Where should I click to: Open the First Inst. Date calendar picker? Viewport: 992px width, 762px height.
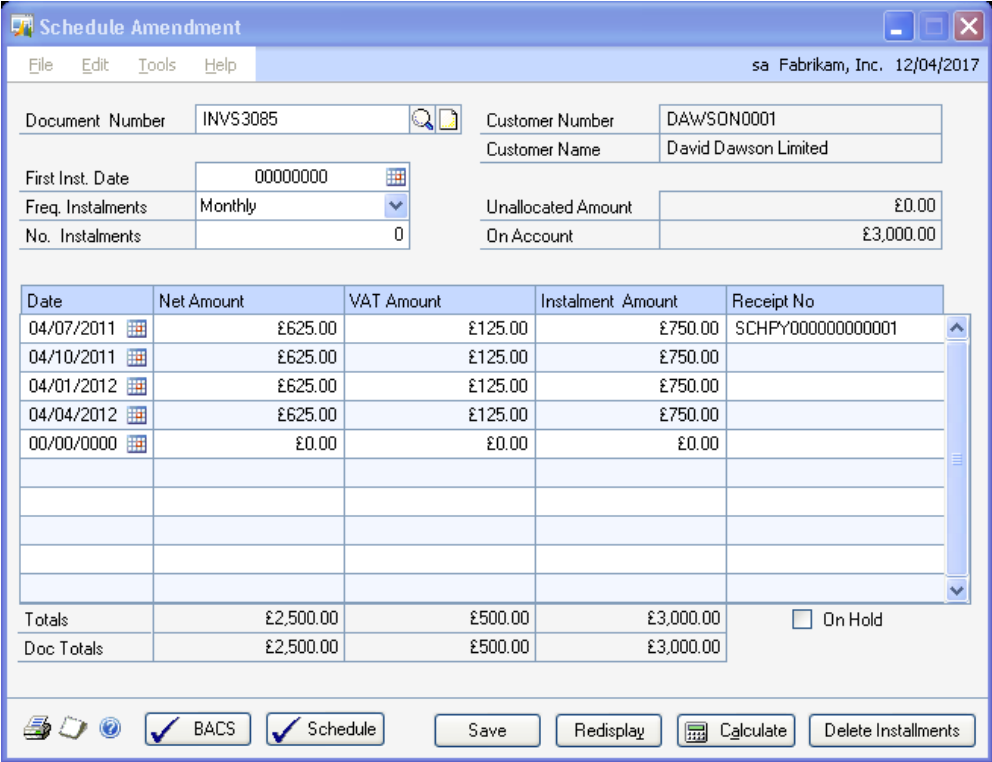(396, 178)
